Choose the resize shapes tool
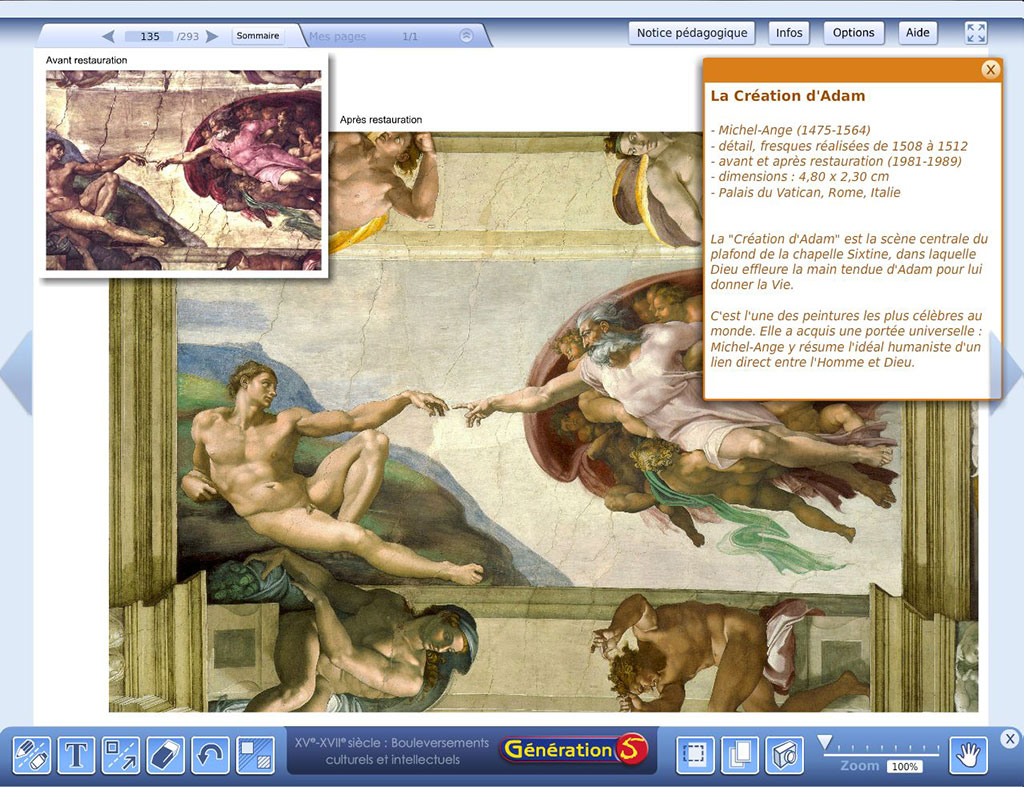 point(121,755)
